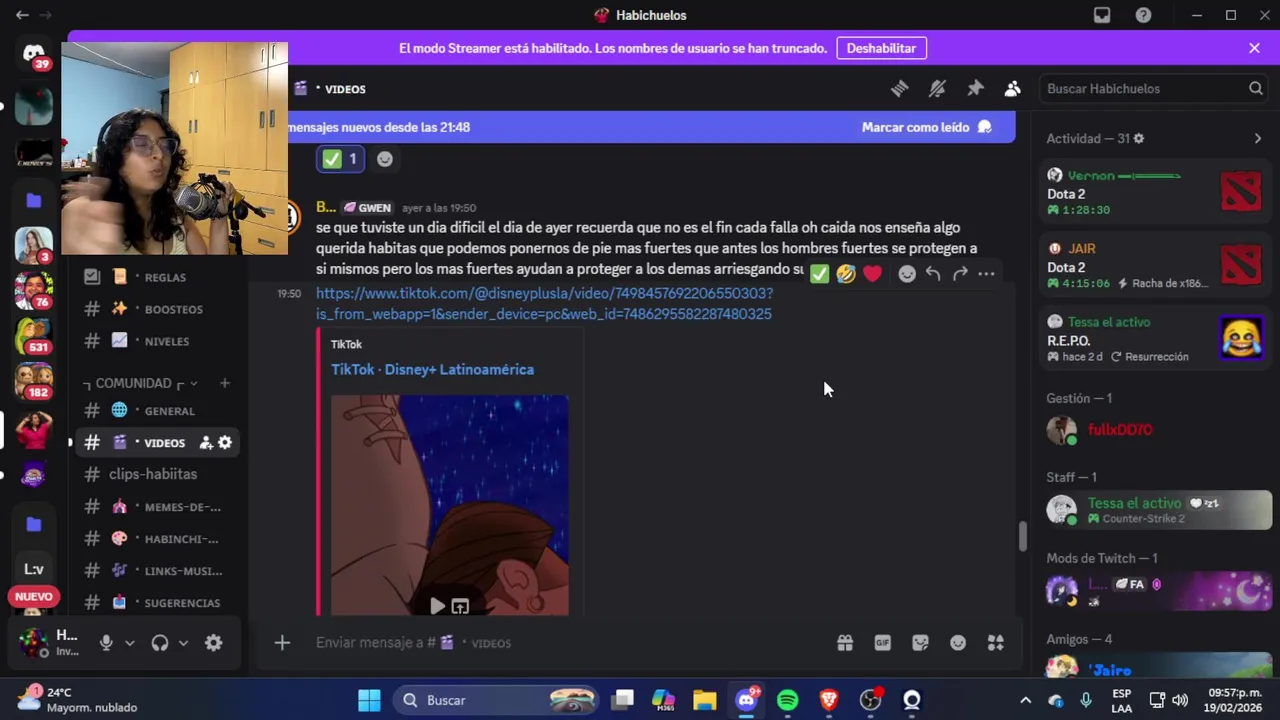Open Spotify from the Windows taskbar
The height and width of the screenshot is (720, 1280).
tap(788, 700)
